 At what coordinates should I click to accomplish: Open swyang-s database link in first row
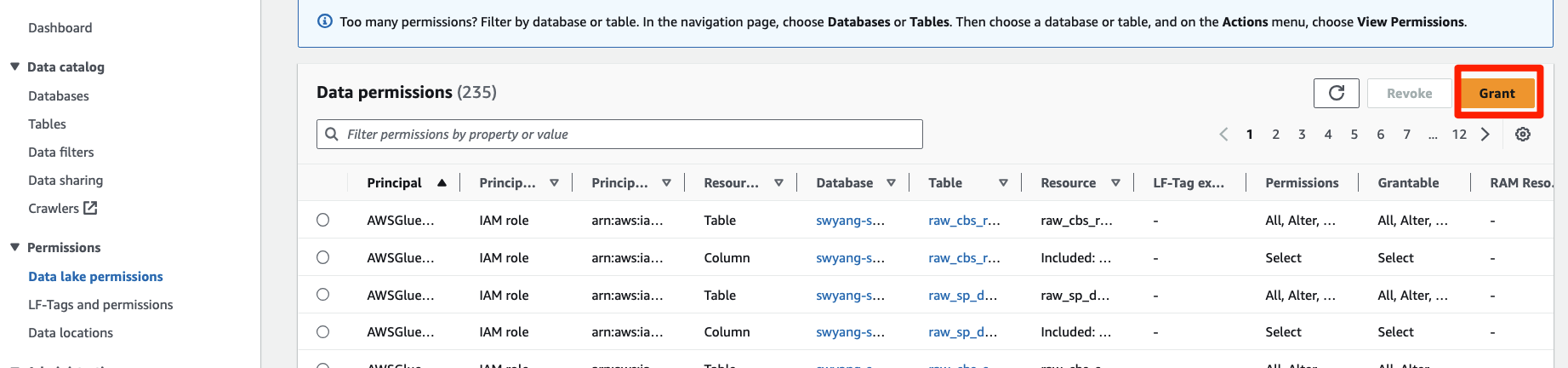tap(850, 221)
